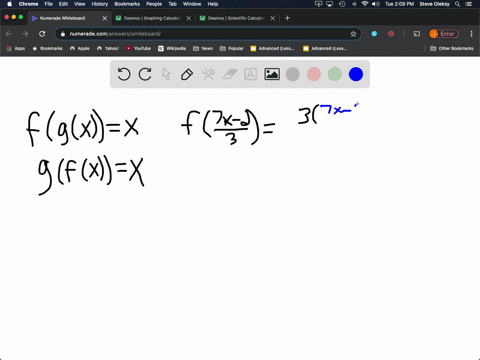Click the profile Error button
This screenshot has height=360, width=480.
(444, 34)
